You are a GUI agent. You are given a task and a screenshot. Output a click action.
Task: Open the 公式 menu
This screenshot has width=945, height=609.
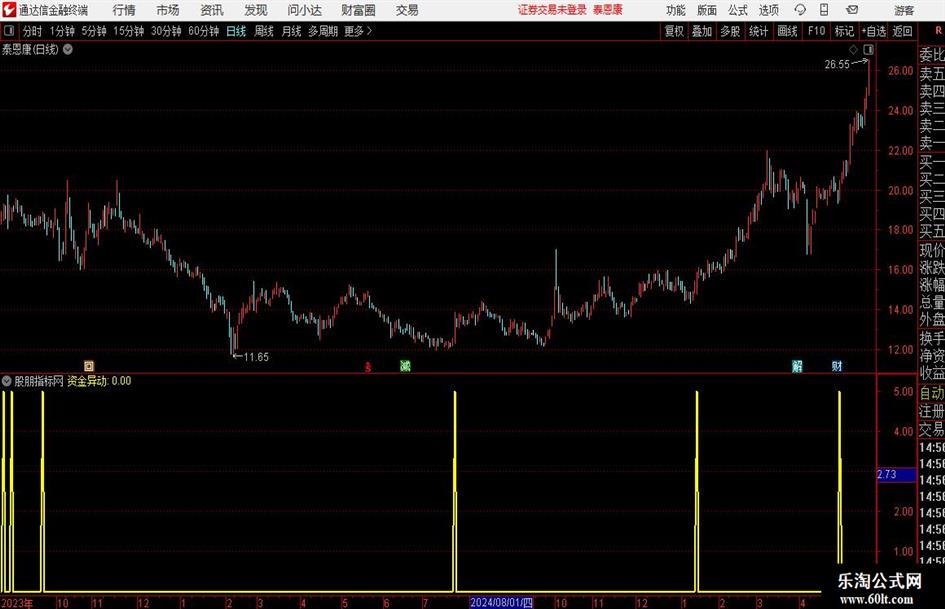coord(738,10)
